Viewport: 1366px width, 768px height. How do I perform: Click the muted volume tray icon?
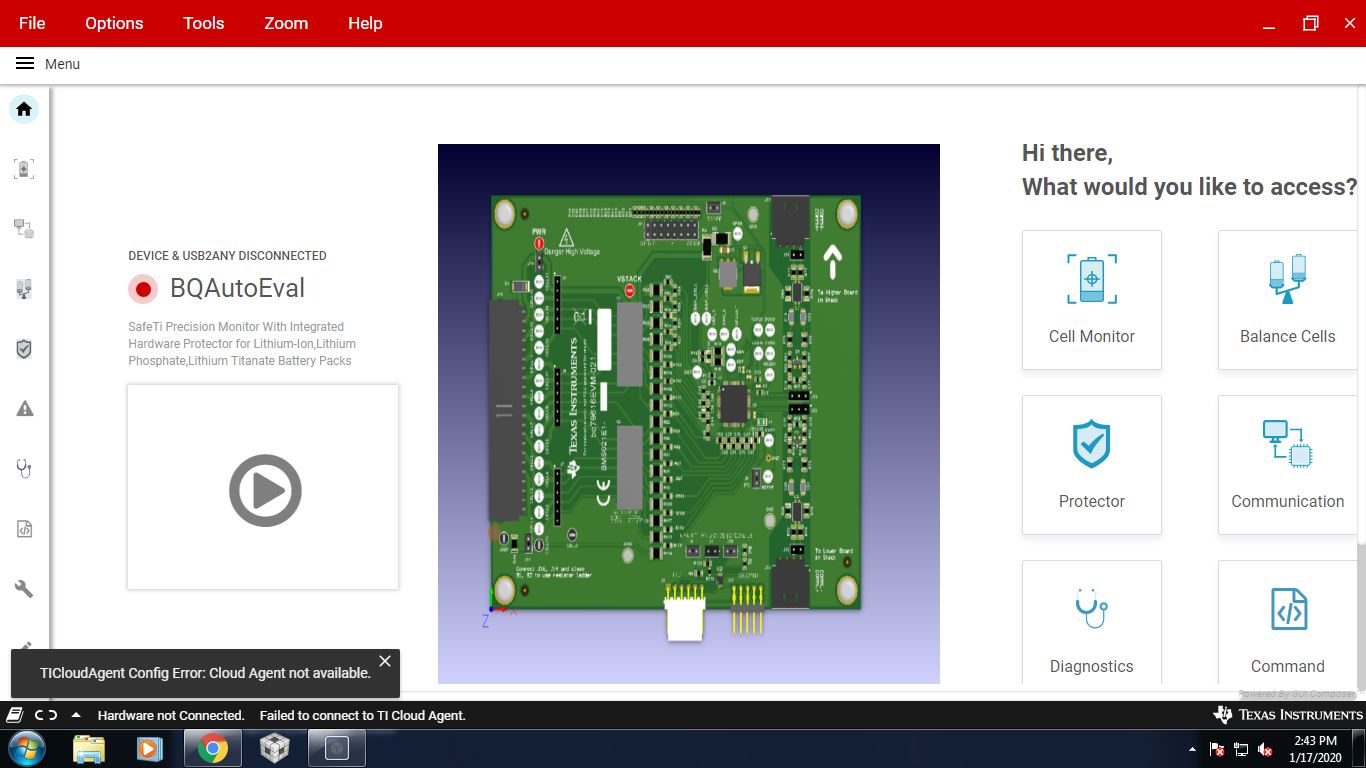[x=1265, y=749]
